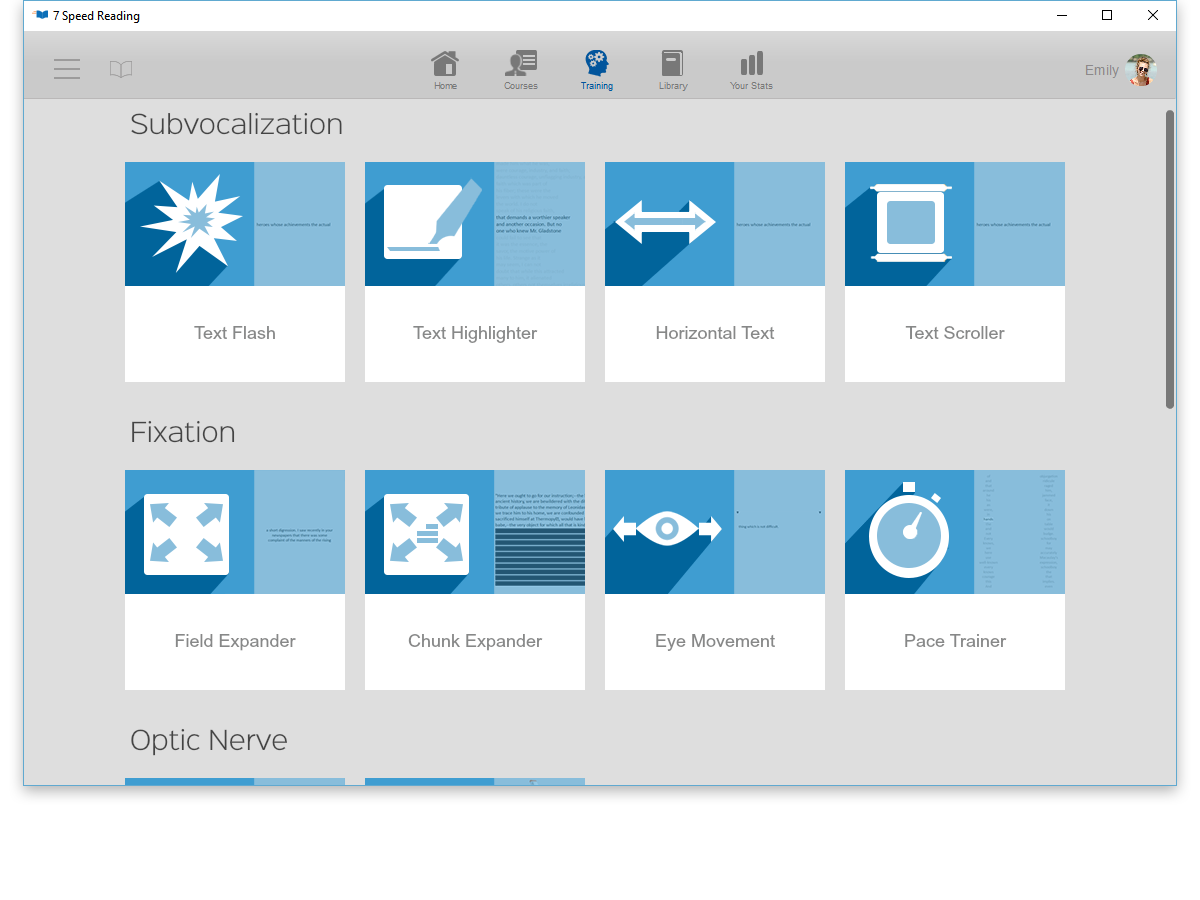Click the Your Stats tab label
1200x900 pixels.
pyautogui.click(x=751, y=86)
